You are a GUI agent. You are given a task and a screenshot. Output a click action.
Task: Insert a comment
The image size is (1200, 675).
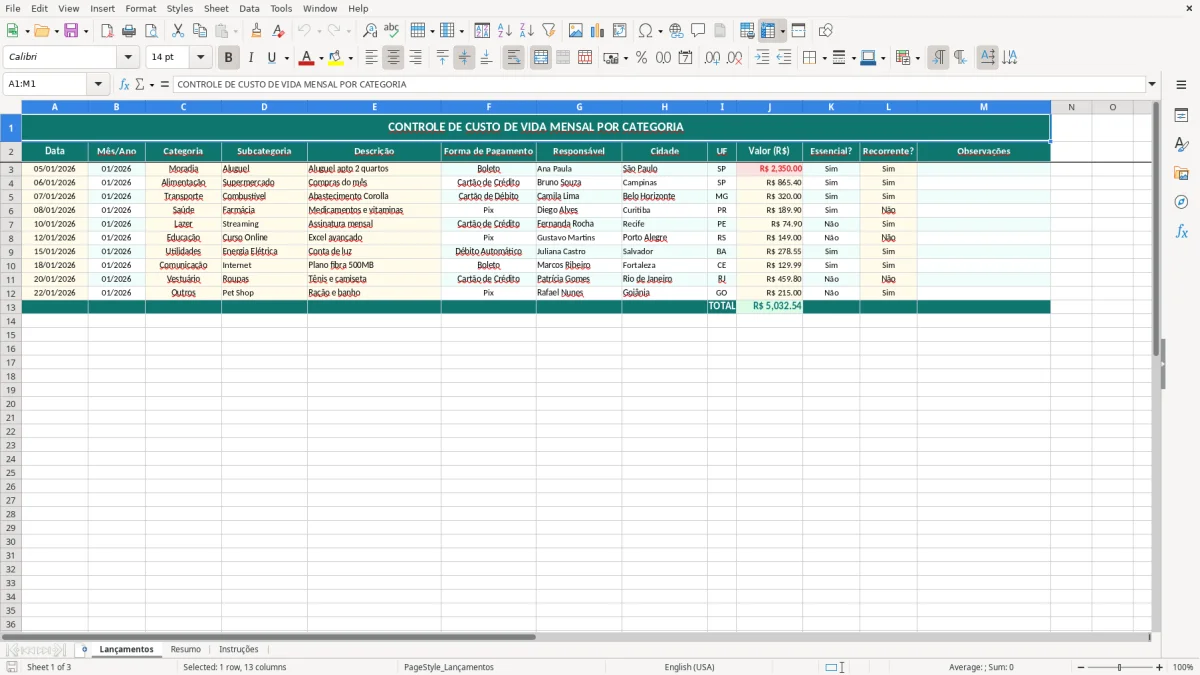point(698,31)
